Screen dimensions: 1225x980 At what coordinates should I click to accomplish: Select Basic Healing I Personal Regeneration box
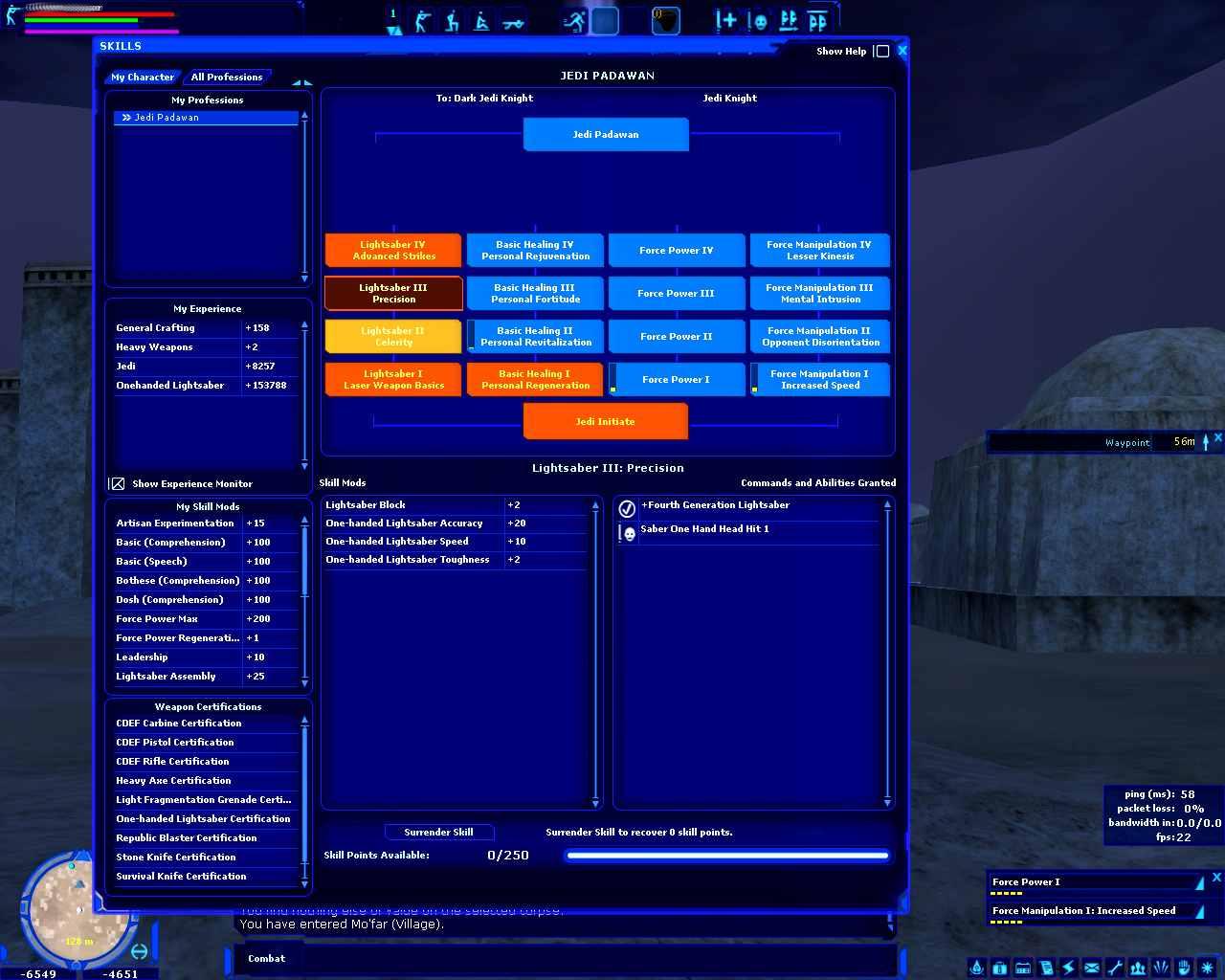coord(535,379)
